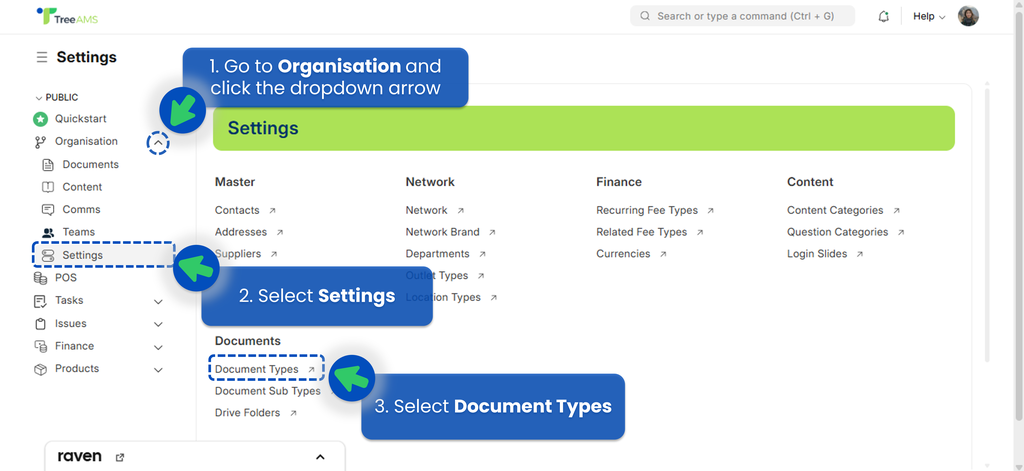
Task: Toggle the hamburger sidebar menu icon
Action: pos(42,58)
